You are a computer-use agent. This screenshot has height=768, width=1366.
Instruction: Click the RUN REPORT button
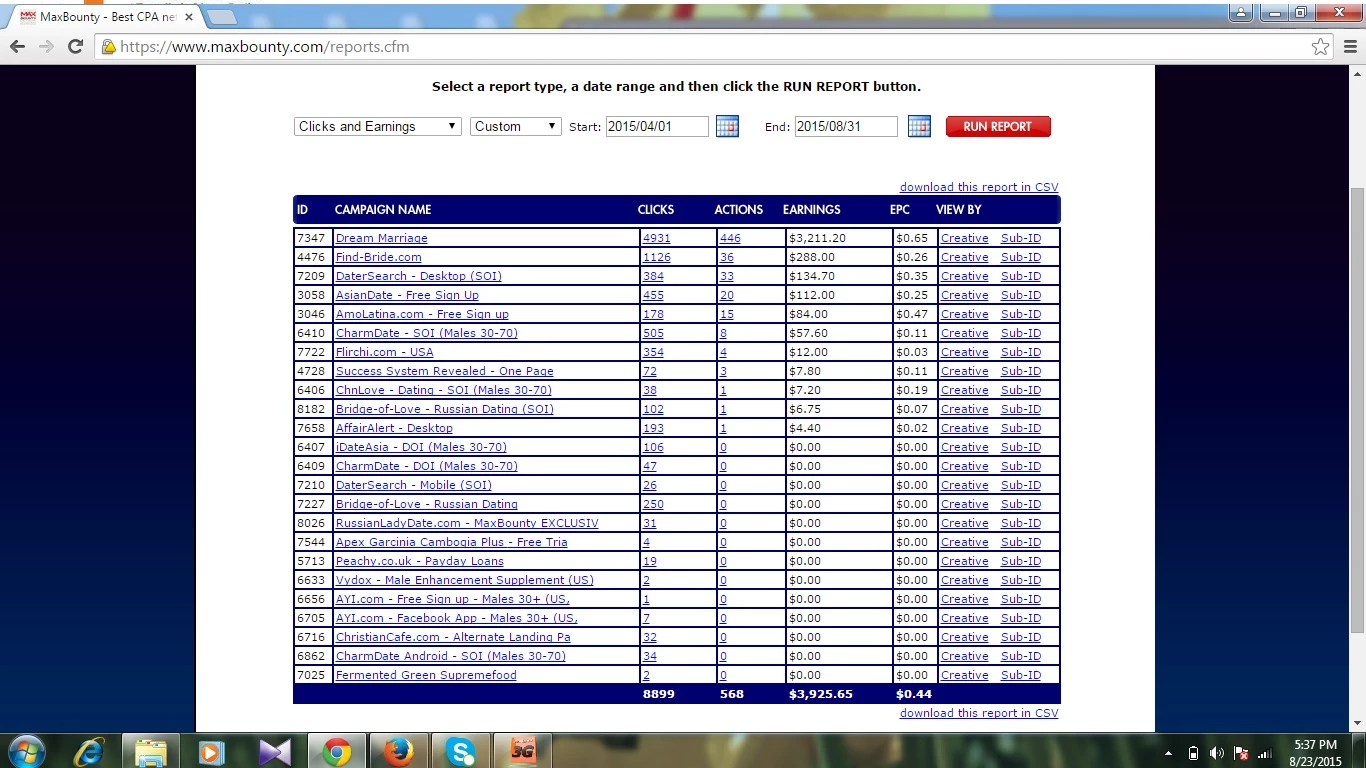998,127
